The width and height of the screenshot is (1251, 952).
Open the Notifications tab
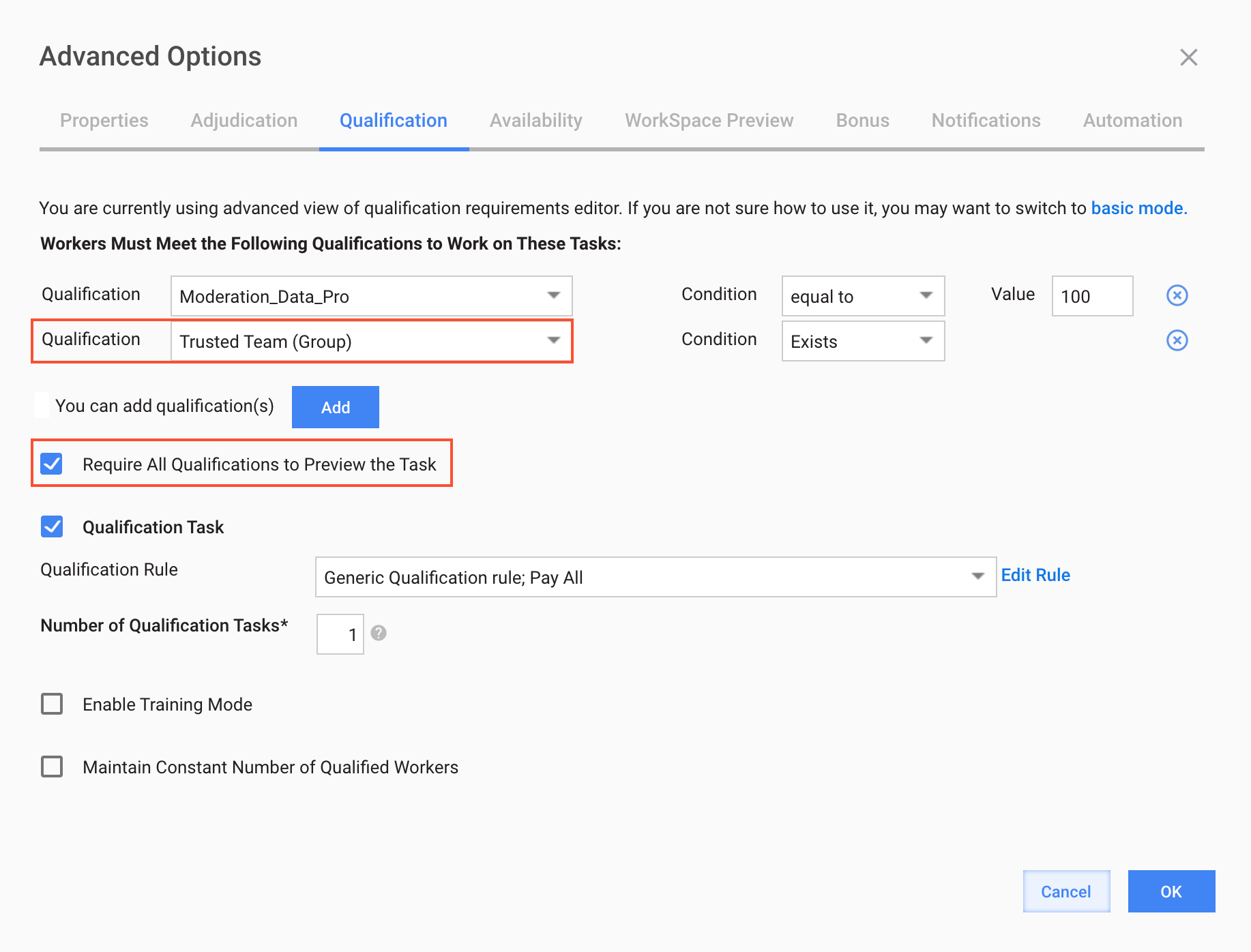point(986,121)
